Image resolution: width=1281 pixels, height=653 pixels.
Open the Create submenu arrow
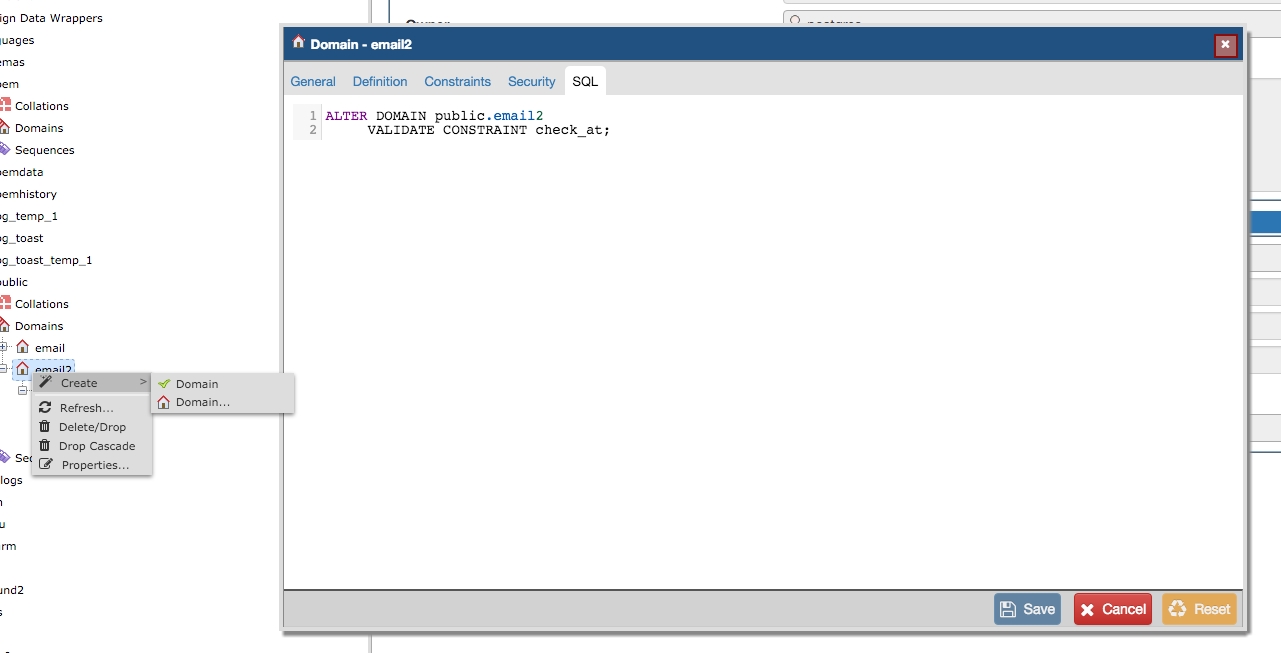point(143,383)
